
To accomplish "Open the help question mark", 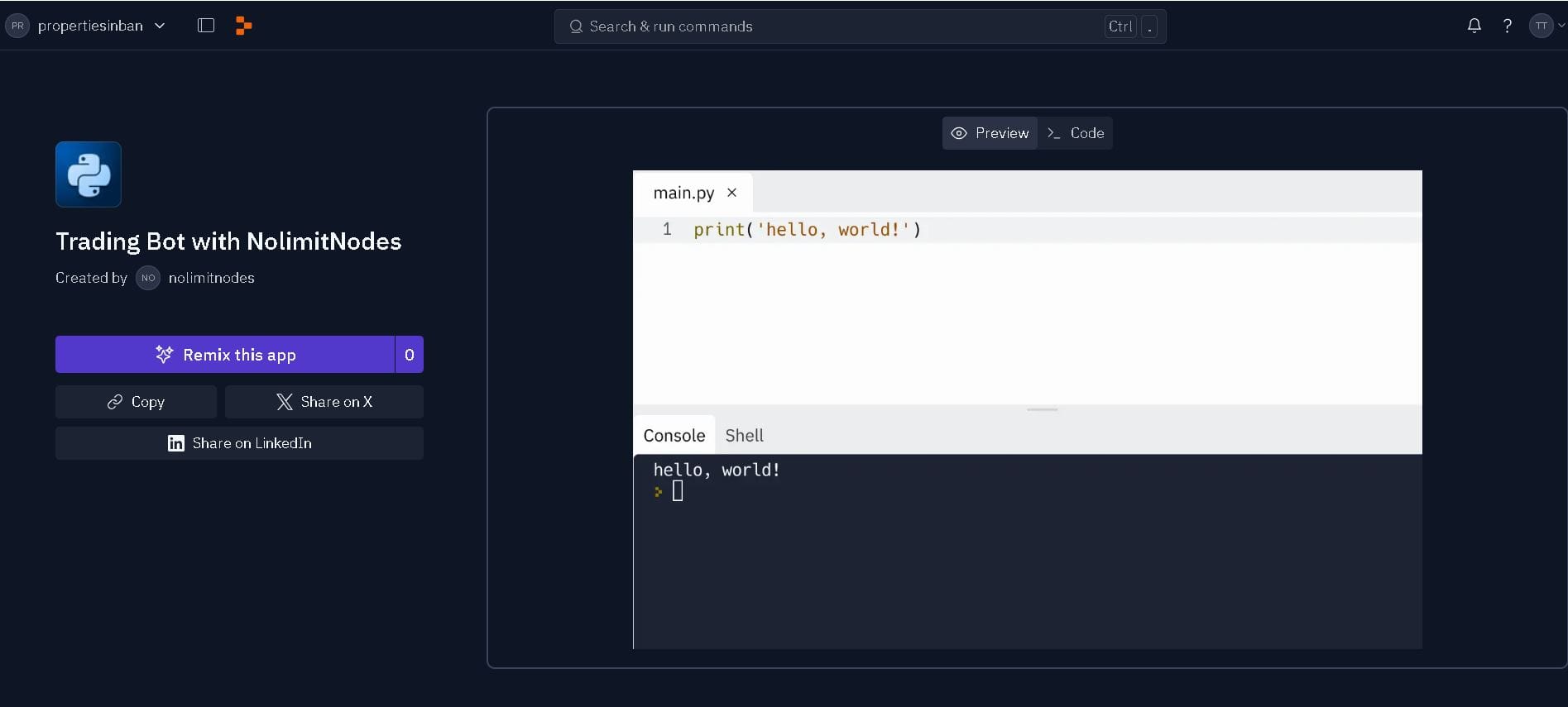I will tap(1507, 26).
